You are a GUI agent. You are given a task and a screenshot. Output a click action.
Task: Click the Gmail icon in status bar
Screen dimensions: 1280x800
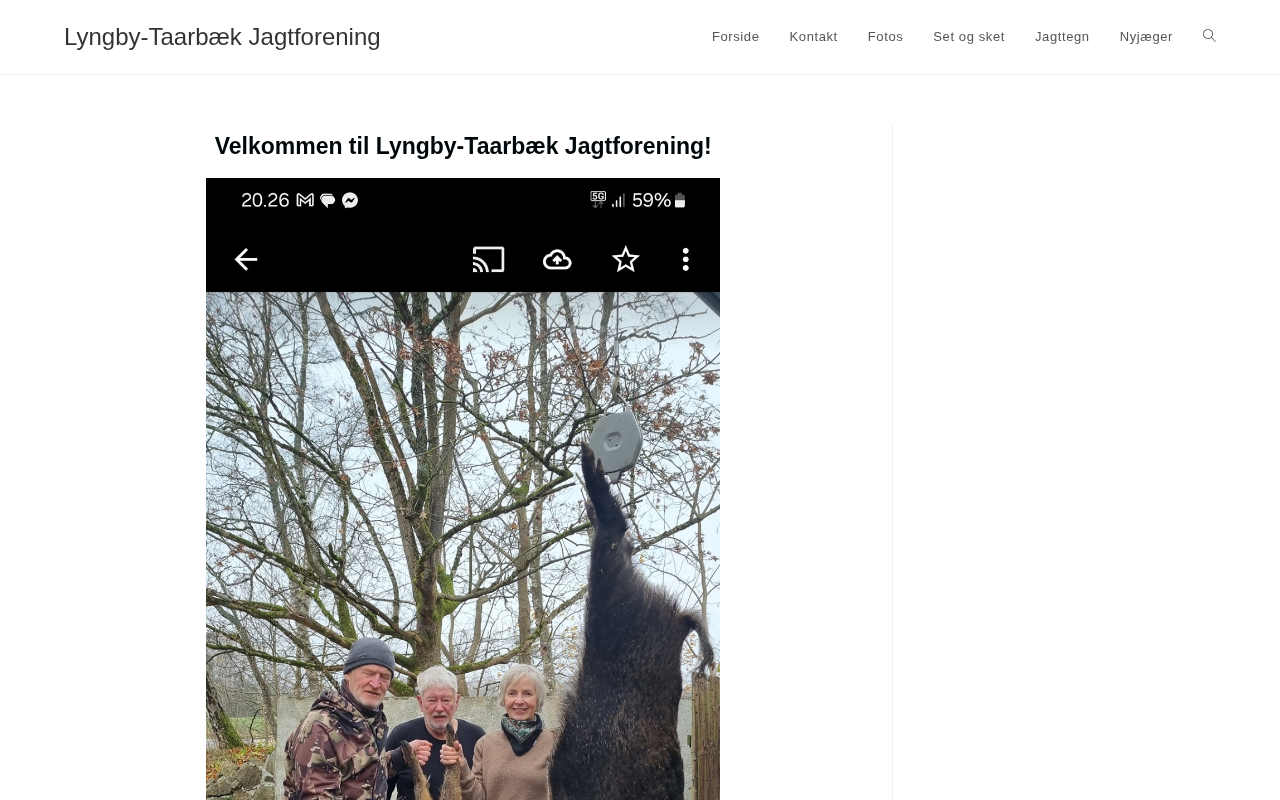305,200
